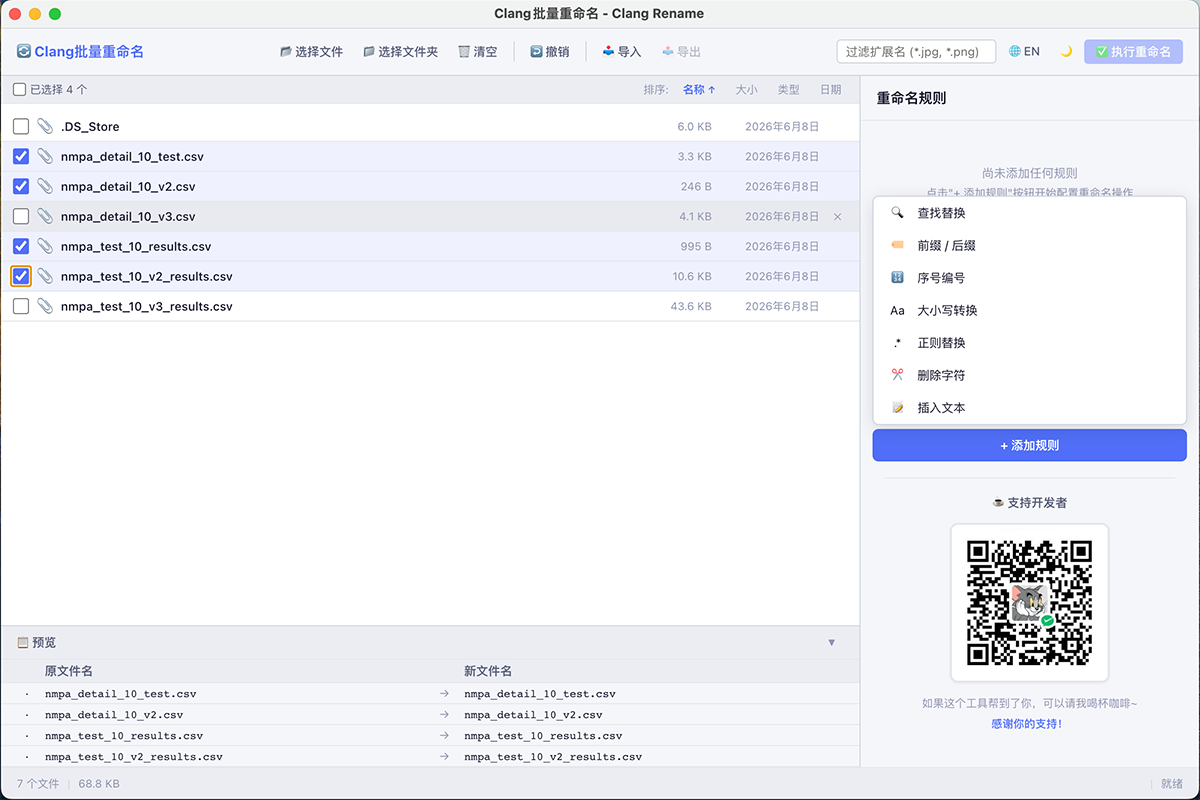1200x800 pixels.
Task: Check nmpa_detail_10_v3.csv checkbox
Action: click(21, 216)
